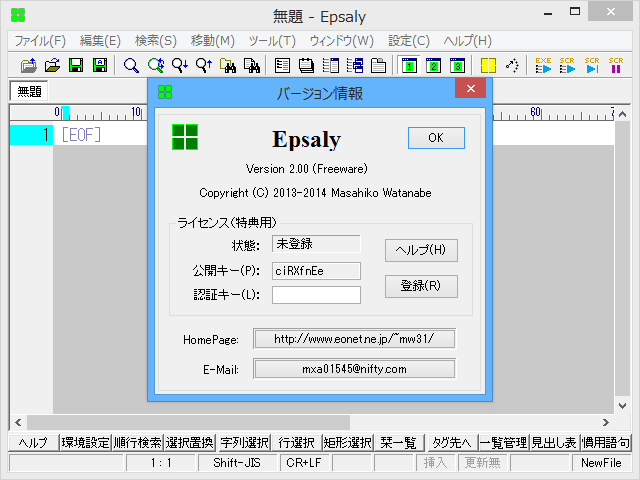
Task: Click the SCR pause script icon
Action: point(616,65)
